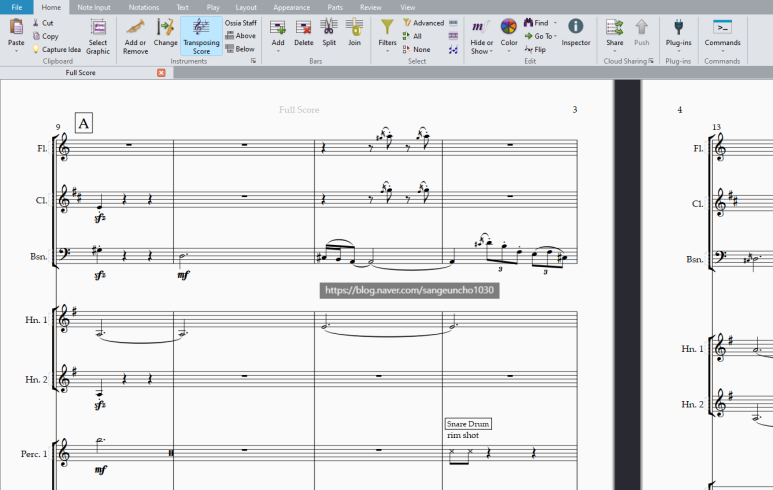Open the Add bars dropdown arrow
Screen dimensions: 773x490
coord(278,51)
